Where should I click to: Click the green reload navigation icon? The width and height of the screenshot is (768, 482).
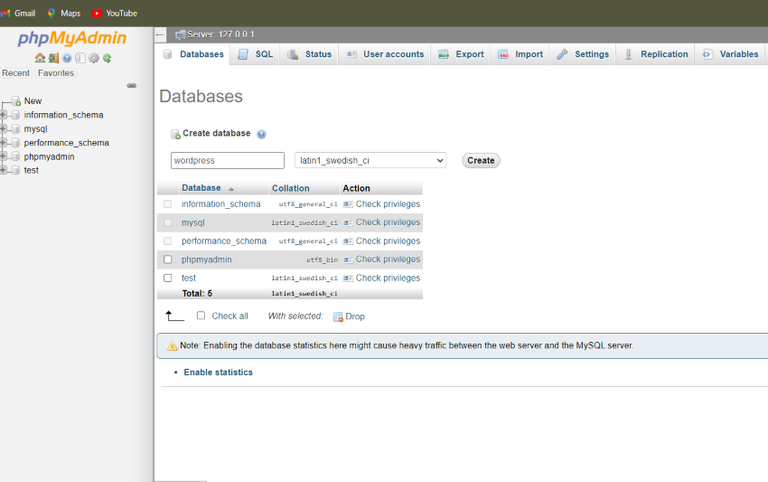pyautogui.click(x=107, y=58)
